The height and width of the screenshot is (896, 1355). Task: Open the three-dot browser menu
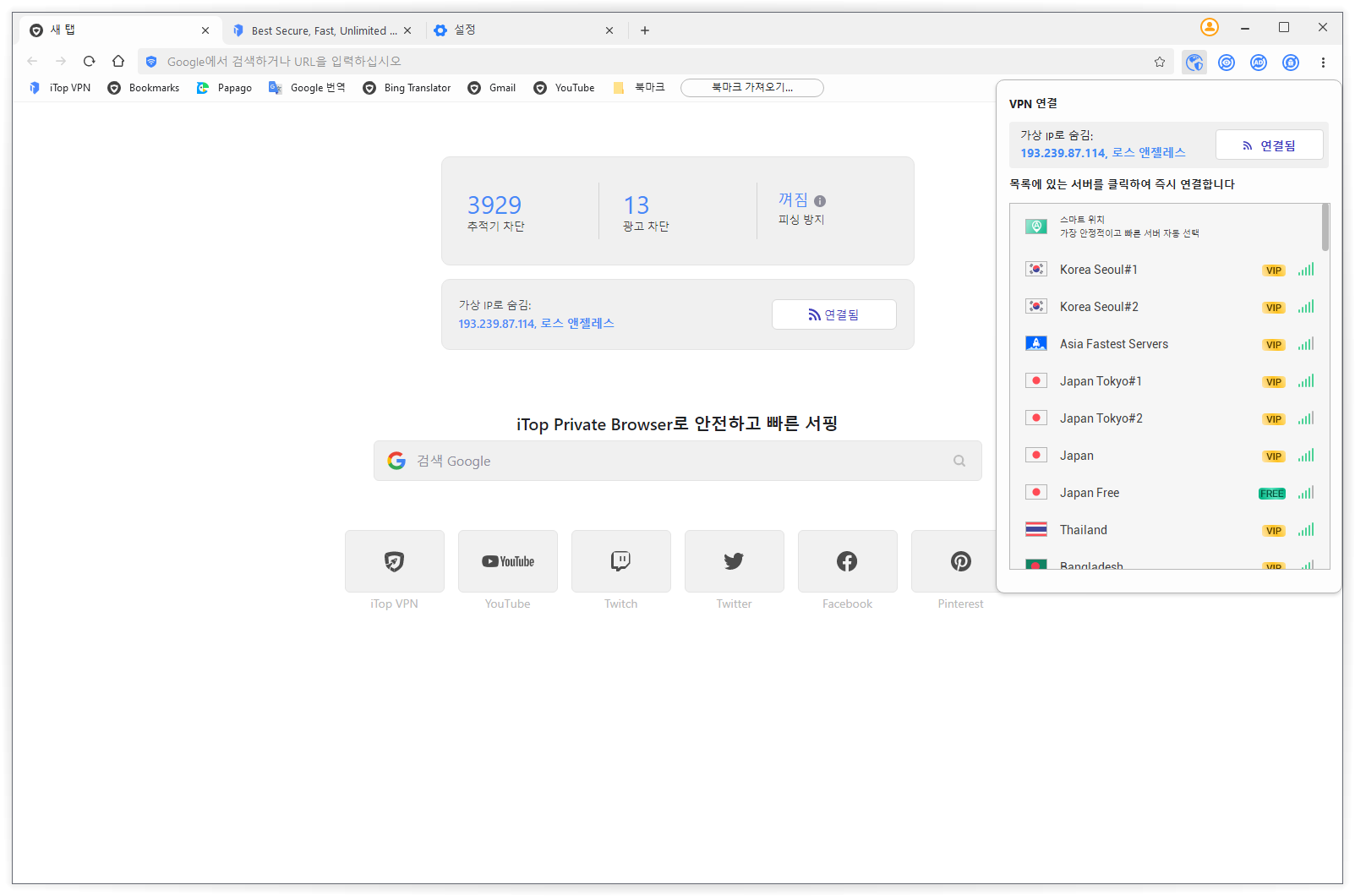click(x=1323, y=62)
